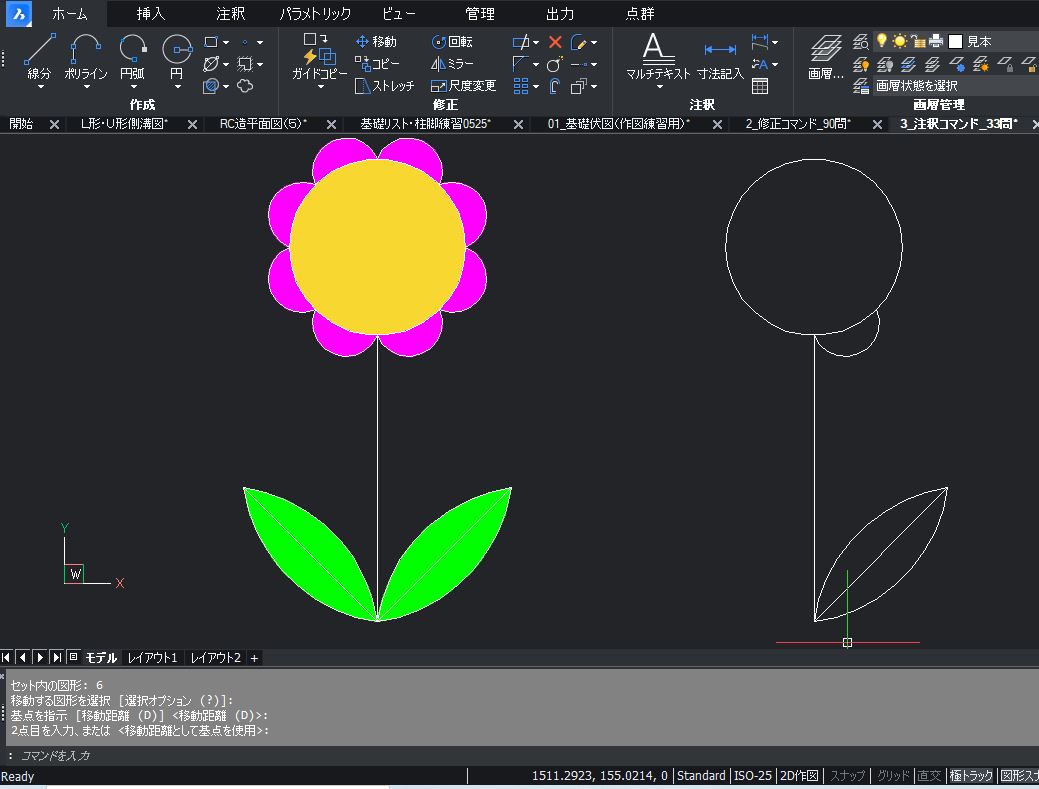Click the Fillet corner icon
Image resolution: width=1039 pixels, height=789 pixels.
tap(520, 64)
